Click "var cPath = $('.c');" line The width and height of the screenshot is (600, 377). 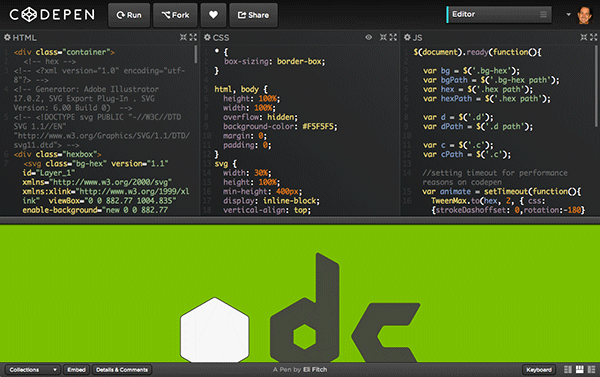pos(466,154)
